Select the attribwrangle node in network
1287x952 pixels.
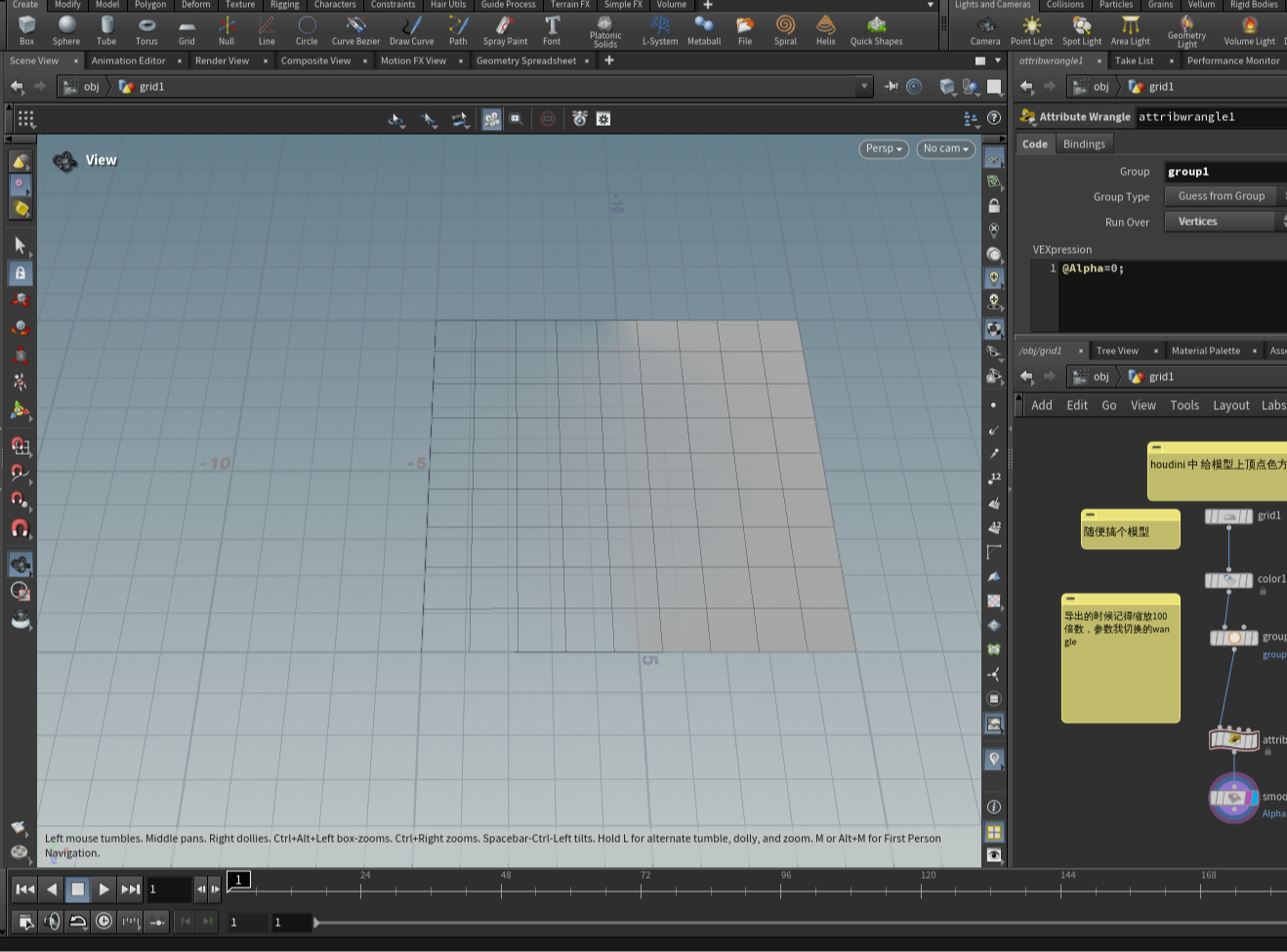tap(1234, 739)
